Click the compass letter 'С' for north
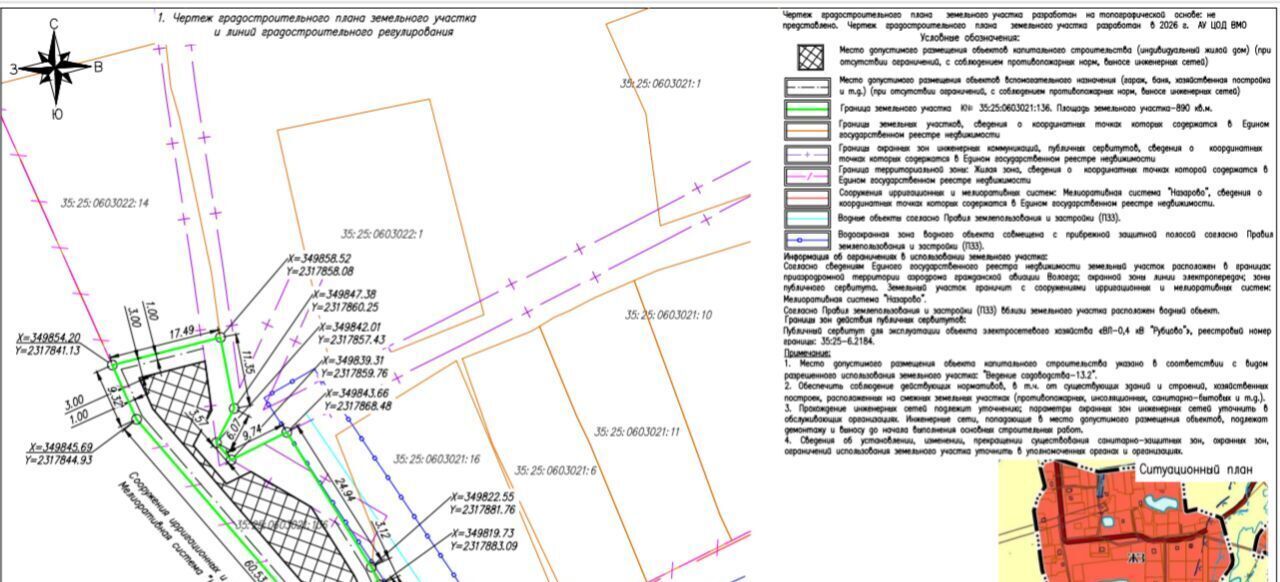The width and height of the screenshot is (1280, 582). (x=53, y=23)
